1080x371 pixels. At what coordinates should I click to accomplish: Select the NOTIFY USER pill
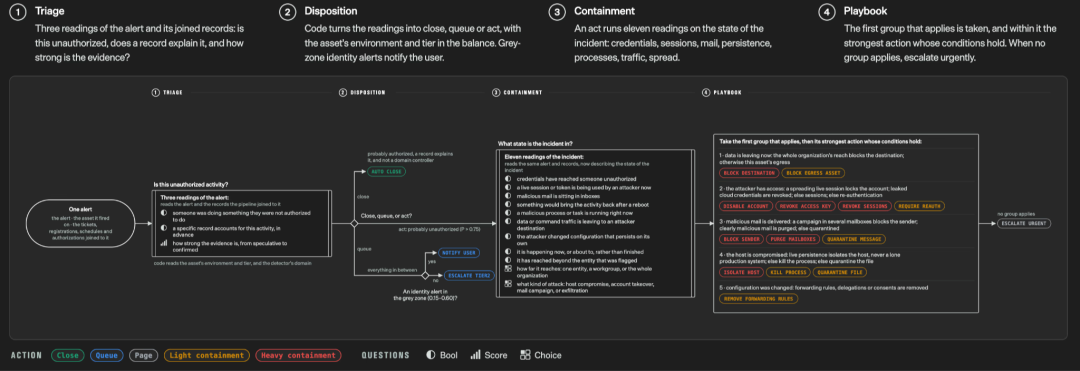[459, 254]
